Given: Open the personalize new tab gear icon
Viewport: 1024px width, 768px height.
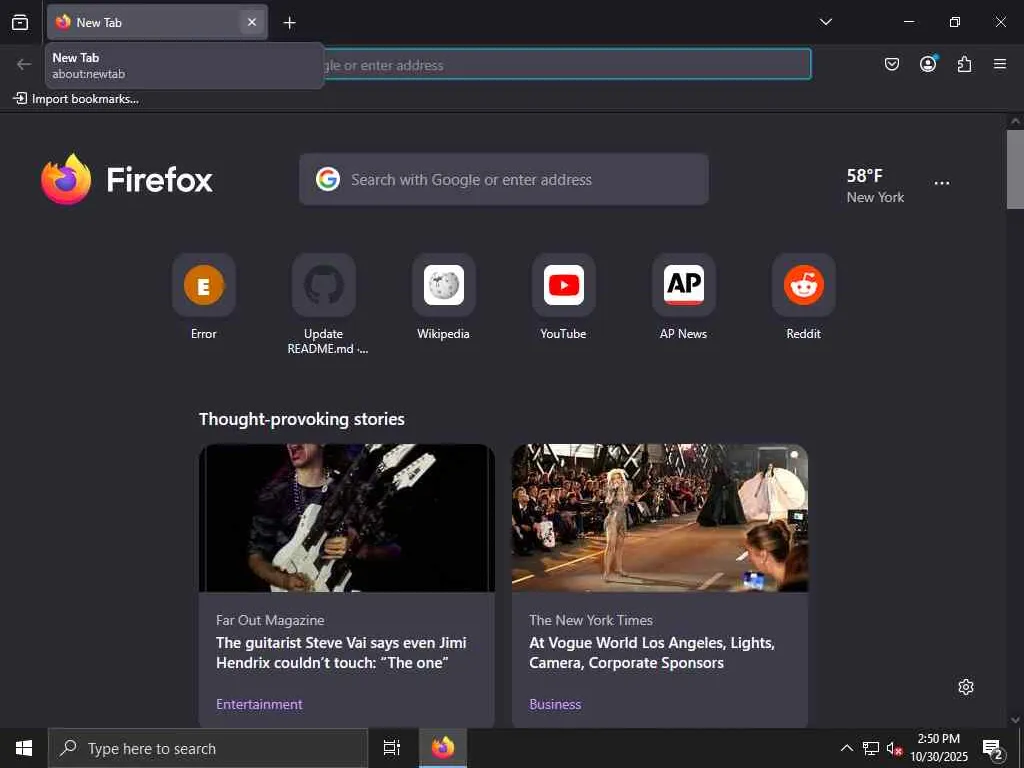Looking at the screenshot, I should point(966,687).
